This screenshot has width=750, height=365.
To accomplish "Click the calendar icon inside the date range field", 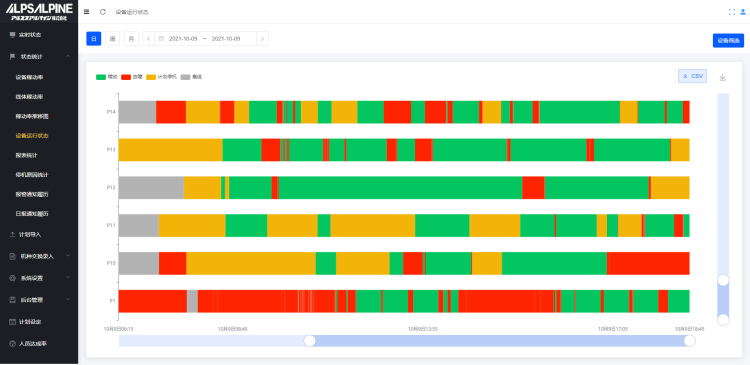I will pos(161,39).
